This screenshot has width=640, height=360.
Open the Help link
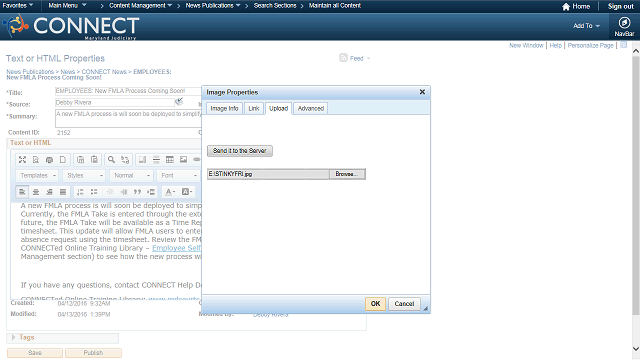556,45
